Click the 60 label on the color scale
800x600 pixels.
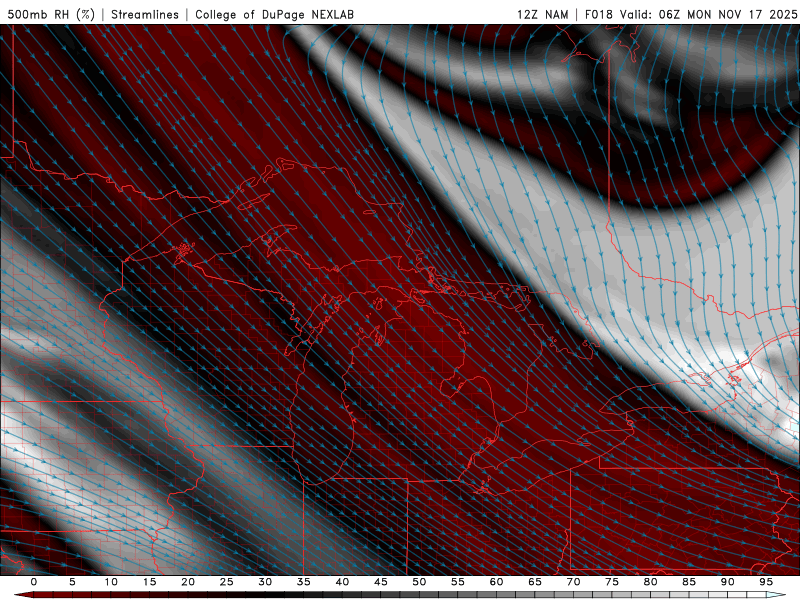496,582
